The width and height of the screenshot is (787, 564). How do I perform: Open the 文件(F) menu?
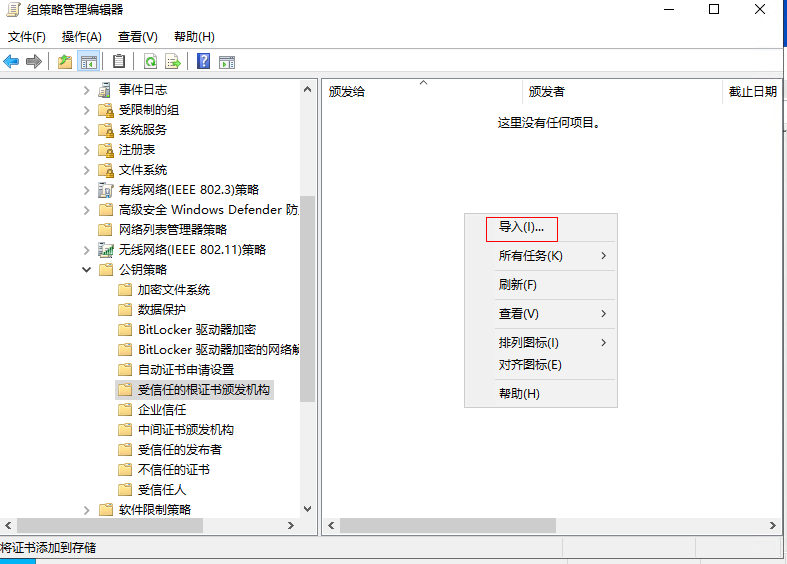pyautogui.click(x=27, y=37)
